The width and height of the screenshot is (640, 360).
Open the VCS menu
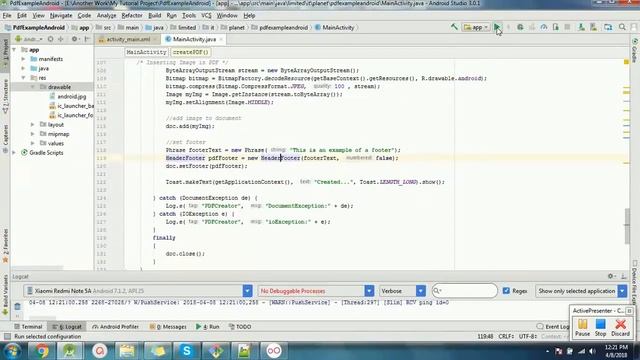[x=206, y=16]
